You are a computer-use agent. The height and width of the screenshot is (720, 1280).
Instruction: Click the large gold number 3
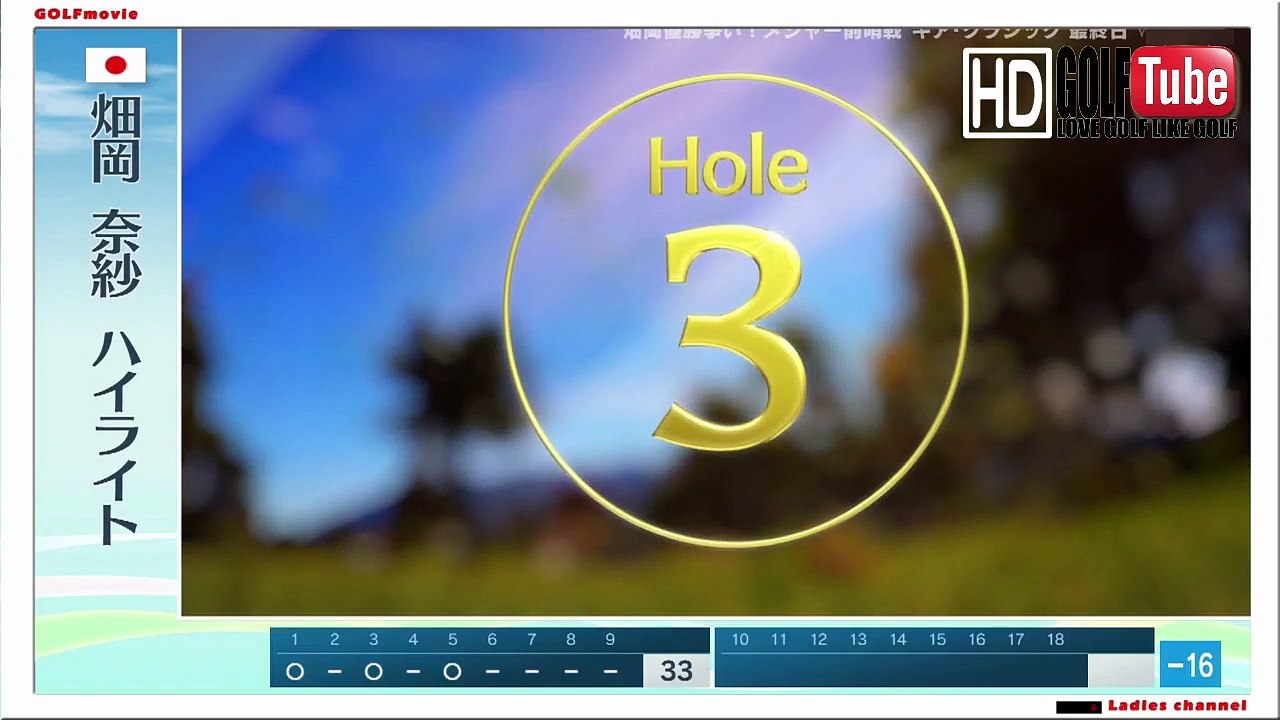(x=729, y=338)
